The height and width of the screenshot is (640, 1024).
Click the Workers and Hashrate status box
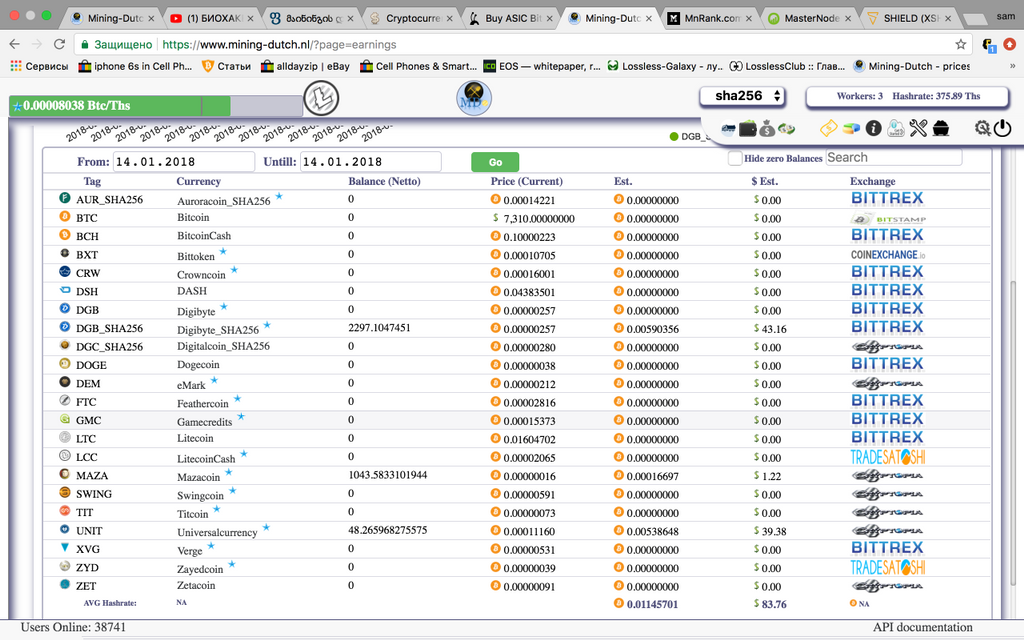(908, 96)
